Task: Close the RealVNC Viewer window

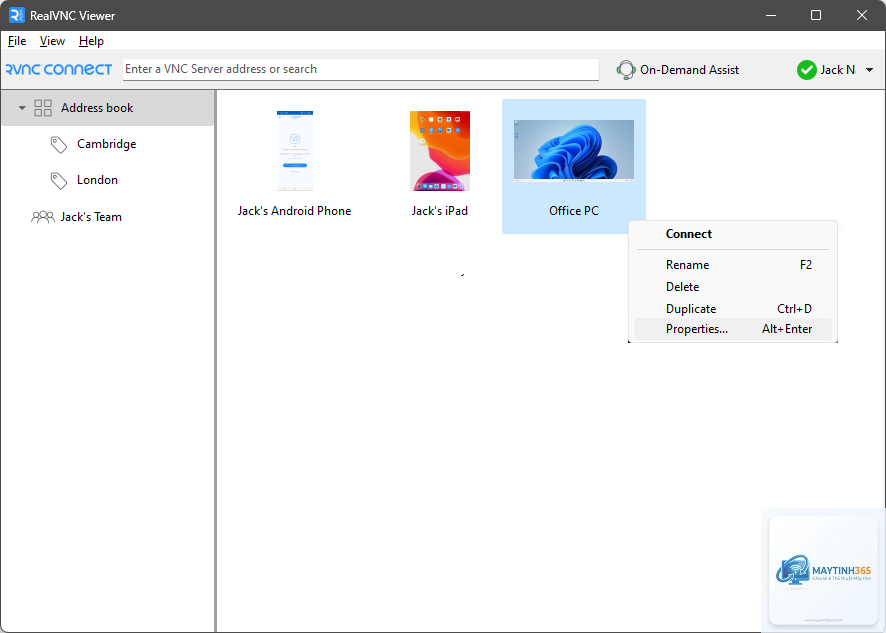Action: (x=862, y=15)
